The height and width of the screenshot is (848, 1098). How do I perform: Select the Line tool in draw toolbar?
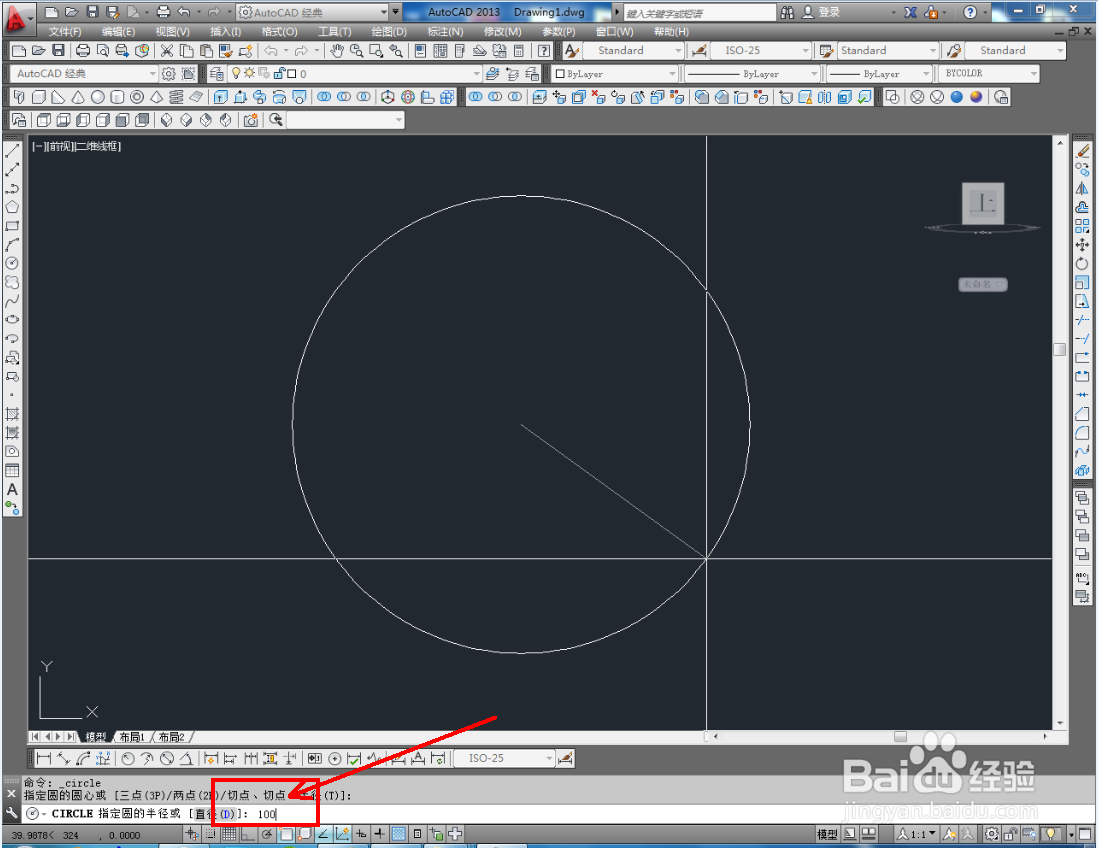point(12,151)
